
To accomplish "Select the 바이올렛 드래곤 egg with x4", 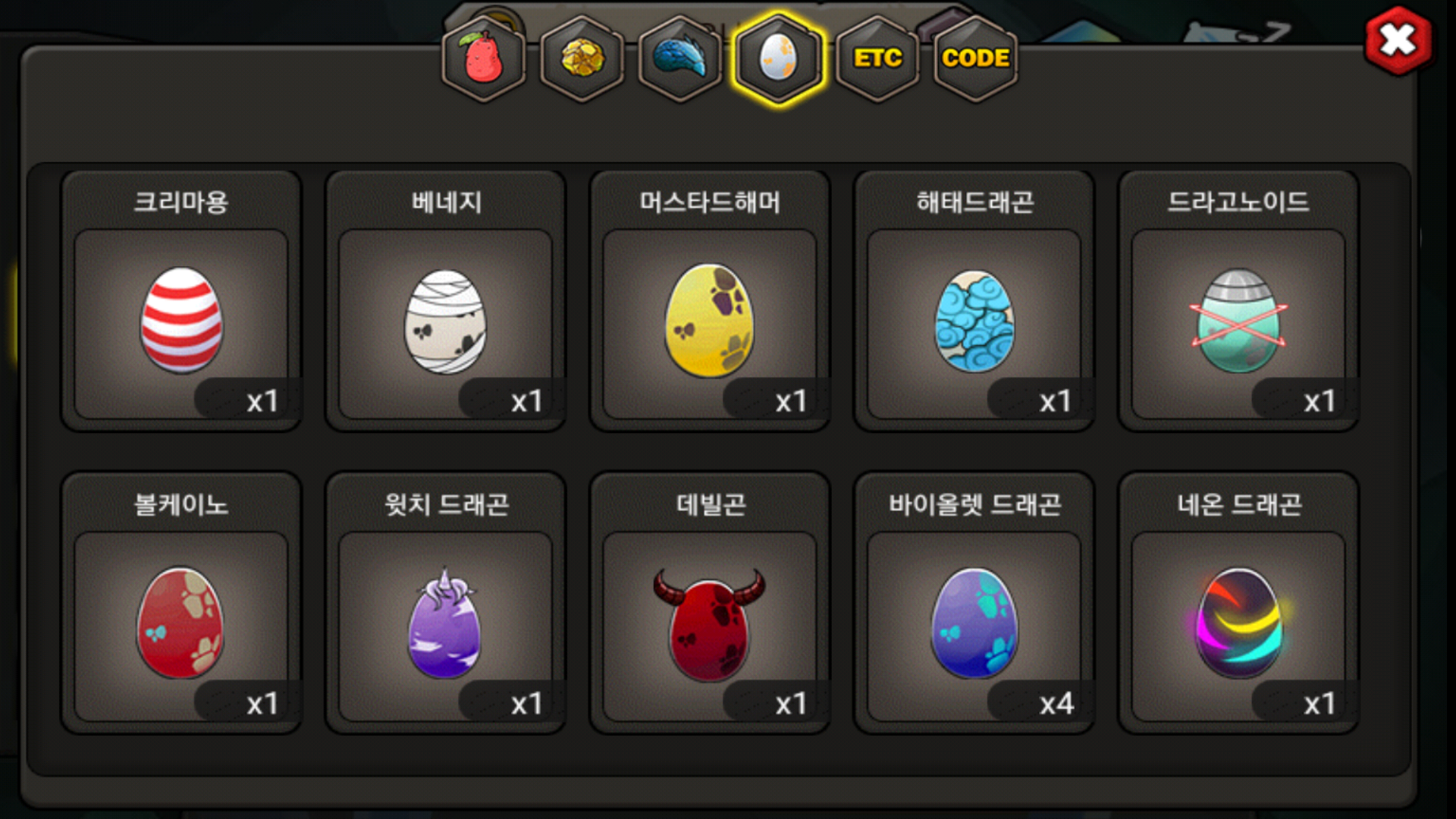I will coord(974,623).
